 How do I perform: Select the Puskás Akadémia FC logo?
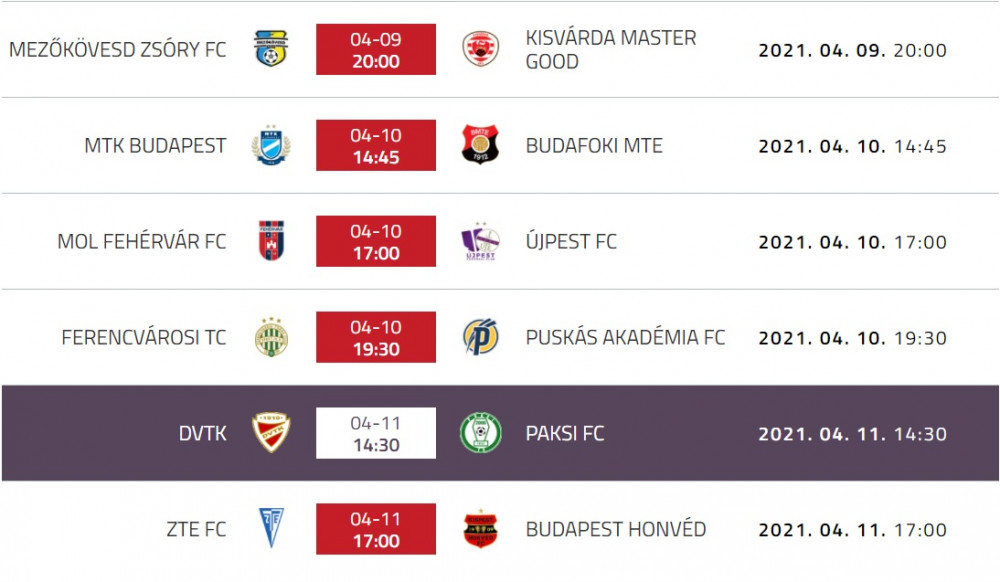coord(480,337)
